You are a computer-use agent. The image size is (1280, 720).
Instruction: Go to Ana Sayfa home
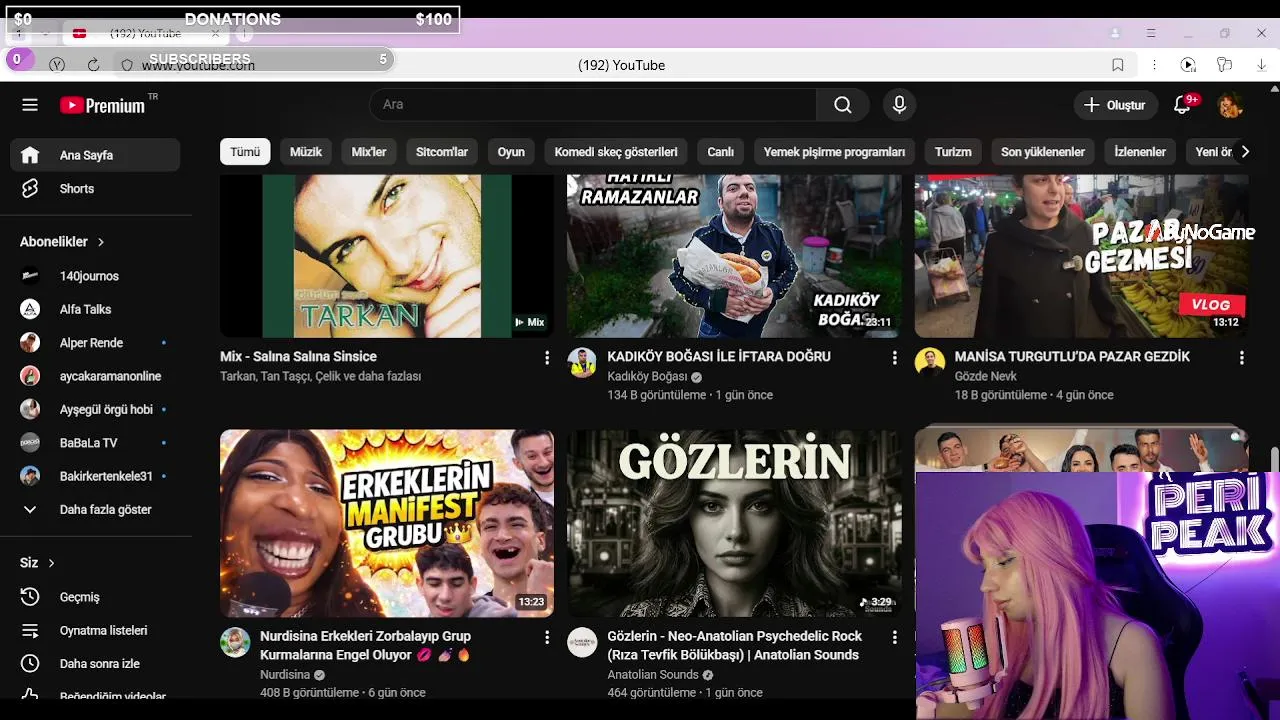click(95, 155)
